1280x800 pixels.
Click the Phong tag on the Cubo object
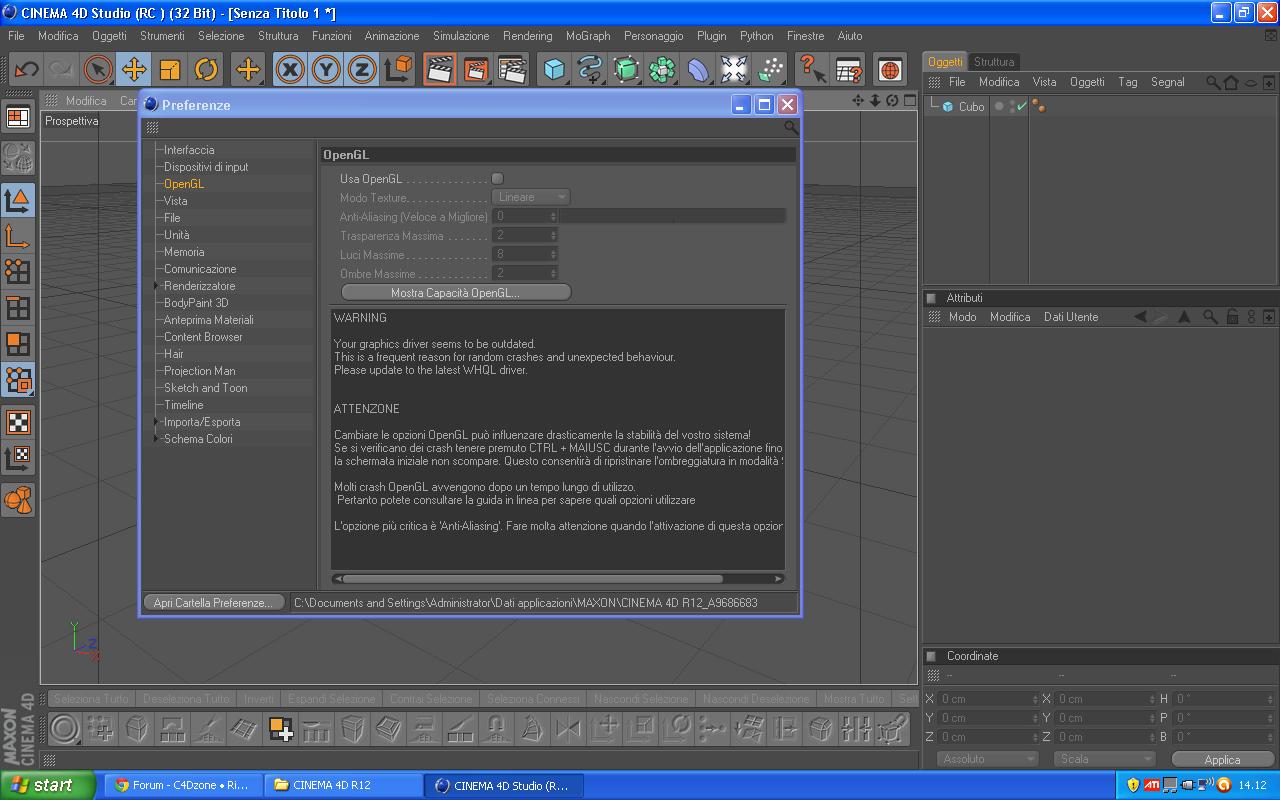[x=1038, y=106]
